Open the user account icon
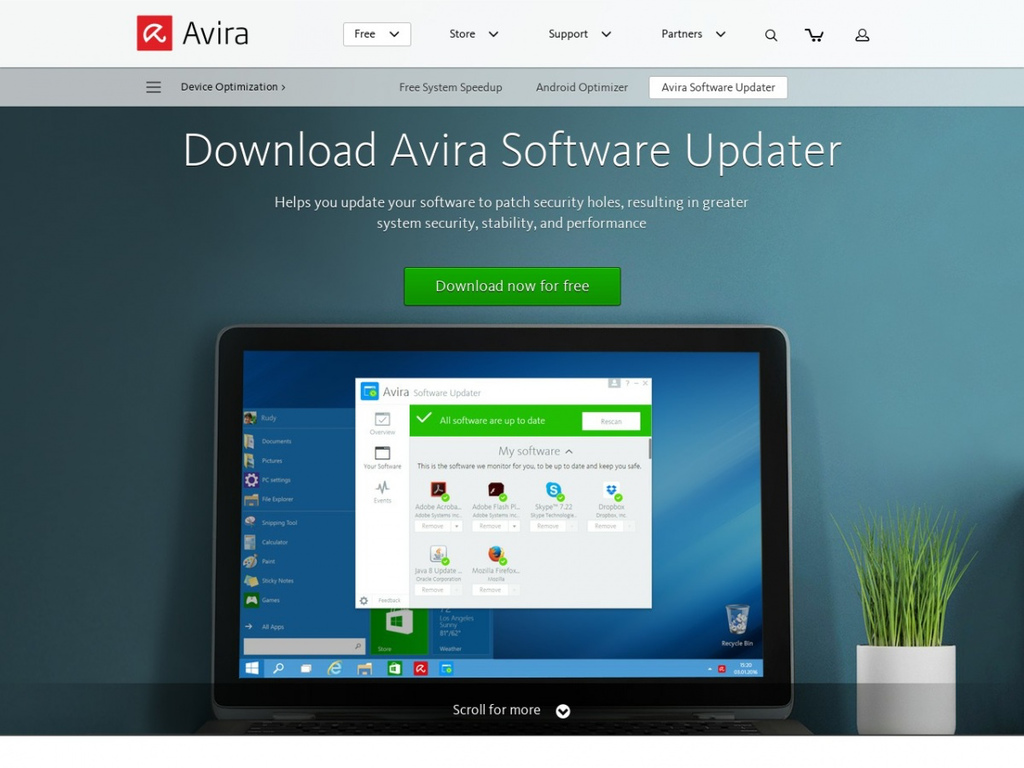Image resolution: width=1024 pixels, height=768 pixels. pos(862,35)
